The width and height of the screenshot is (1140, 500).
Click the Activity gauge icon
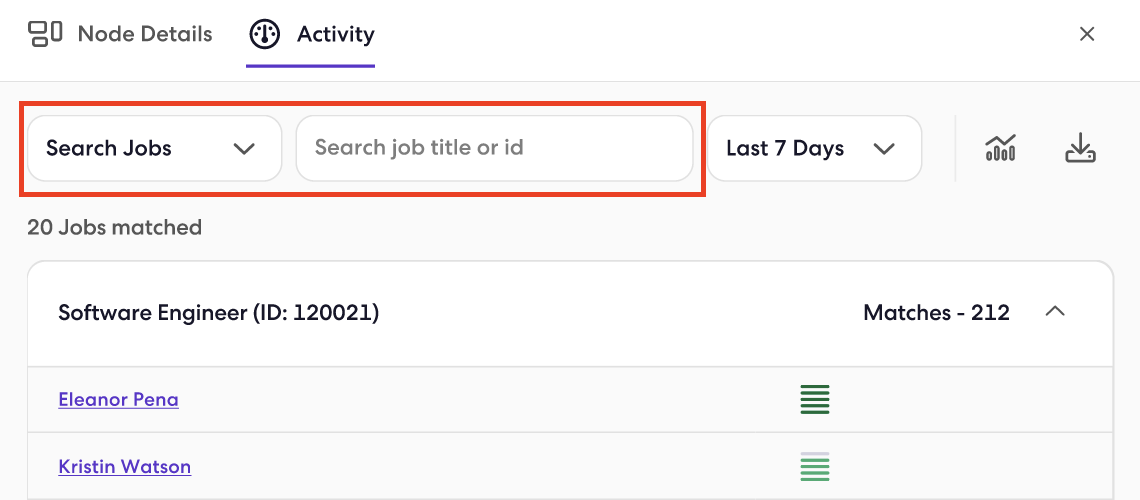coord(265,34)
